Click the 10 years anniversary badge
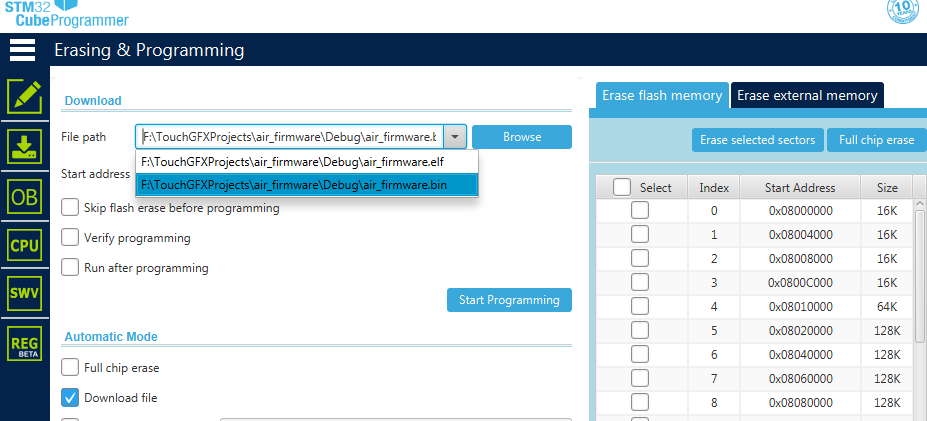Viewport: 927px width, 421px height. tap(905, 11)
